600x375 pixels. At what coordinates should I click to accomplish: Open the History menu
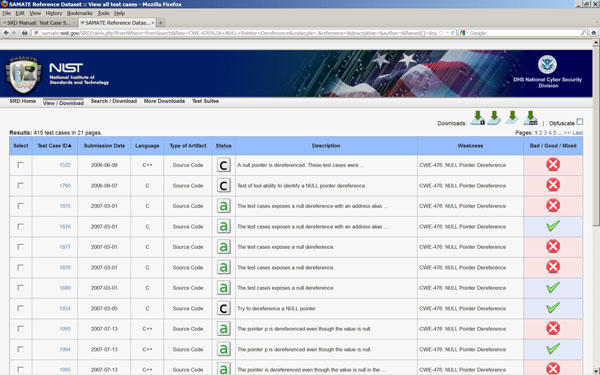tap(54, 13)
